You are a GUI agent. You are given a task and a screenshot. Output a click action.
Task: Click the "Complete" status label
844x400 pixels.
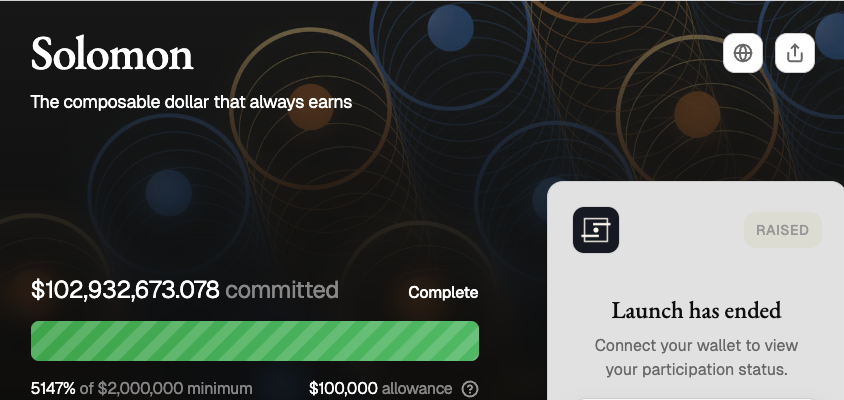[x=443, y=292]
